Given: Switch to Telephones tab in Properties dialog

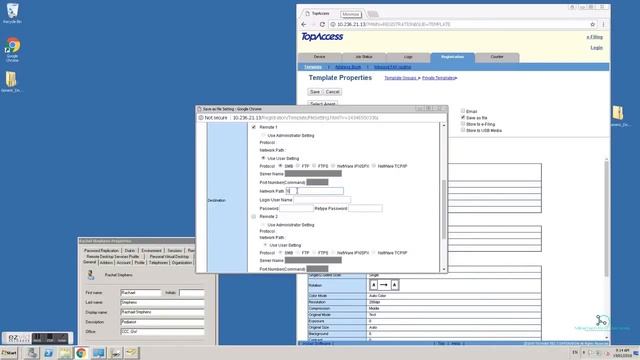Looking at the screenshot, I should pyautogui.click(x=158, y=263).
